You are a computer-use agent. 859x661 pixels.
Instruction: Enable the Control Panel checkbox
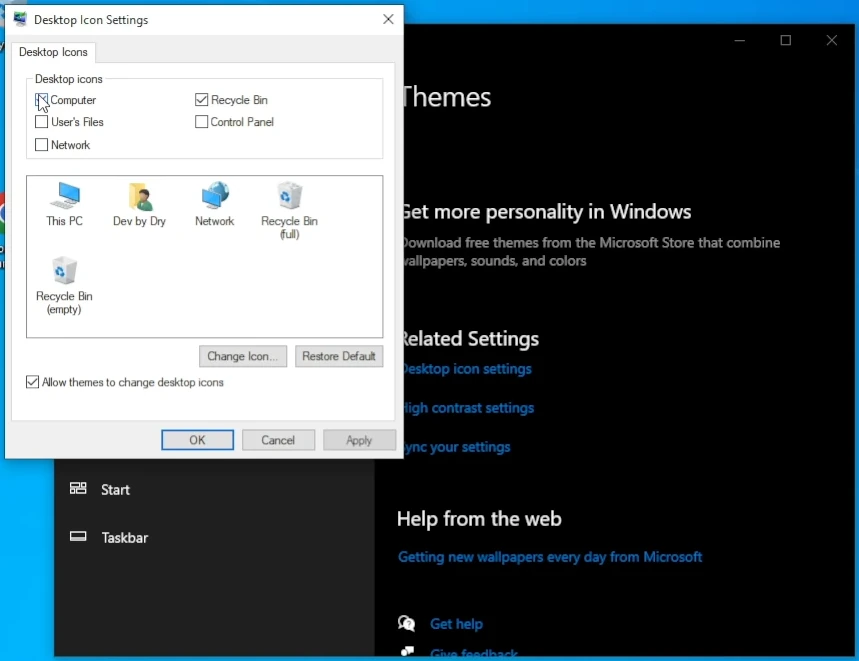[201, 122]
